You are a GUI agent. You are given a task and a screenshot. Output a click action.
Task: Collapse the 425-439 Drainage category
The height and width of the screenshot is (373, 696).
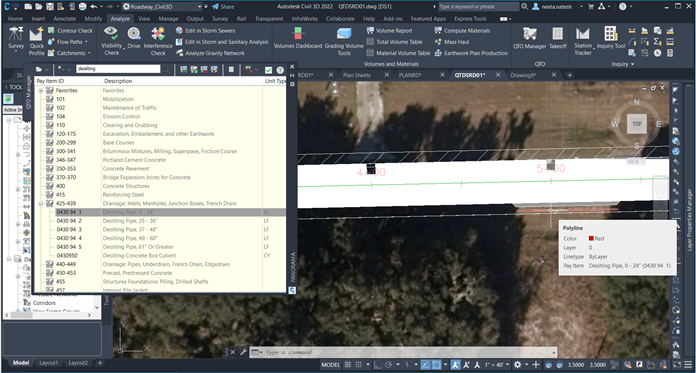coord(41,203)
